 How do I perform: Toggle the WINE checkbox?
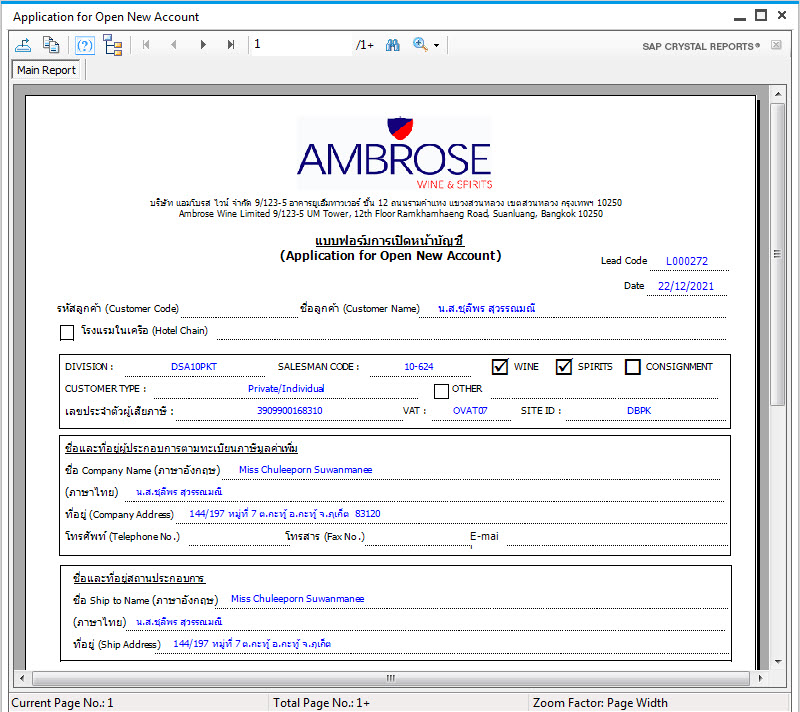click(x=500, y=367)
